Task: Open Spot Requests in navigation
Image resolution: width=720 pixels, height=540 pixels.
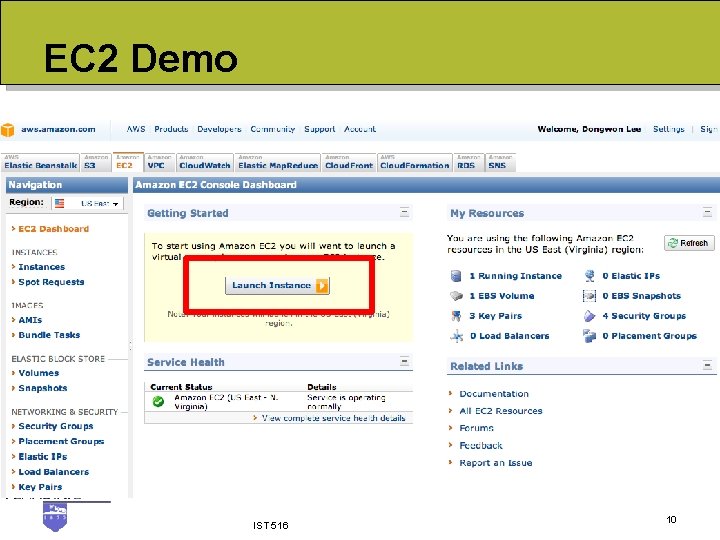Action: 51,282
